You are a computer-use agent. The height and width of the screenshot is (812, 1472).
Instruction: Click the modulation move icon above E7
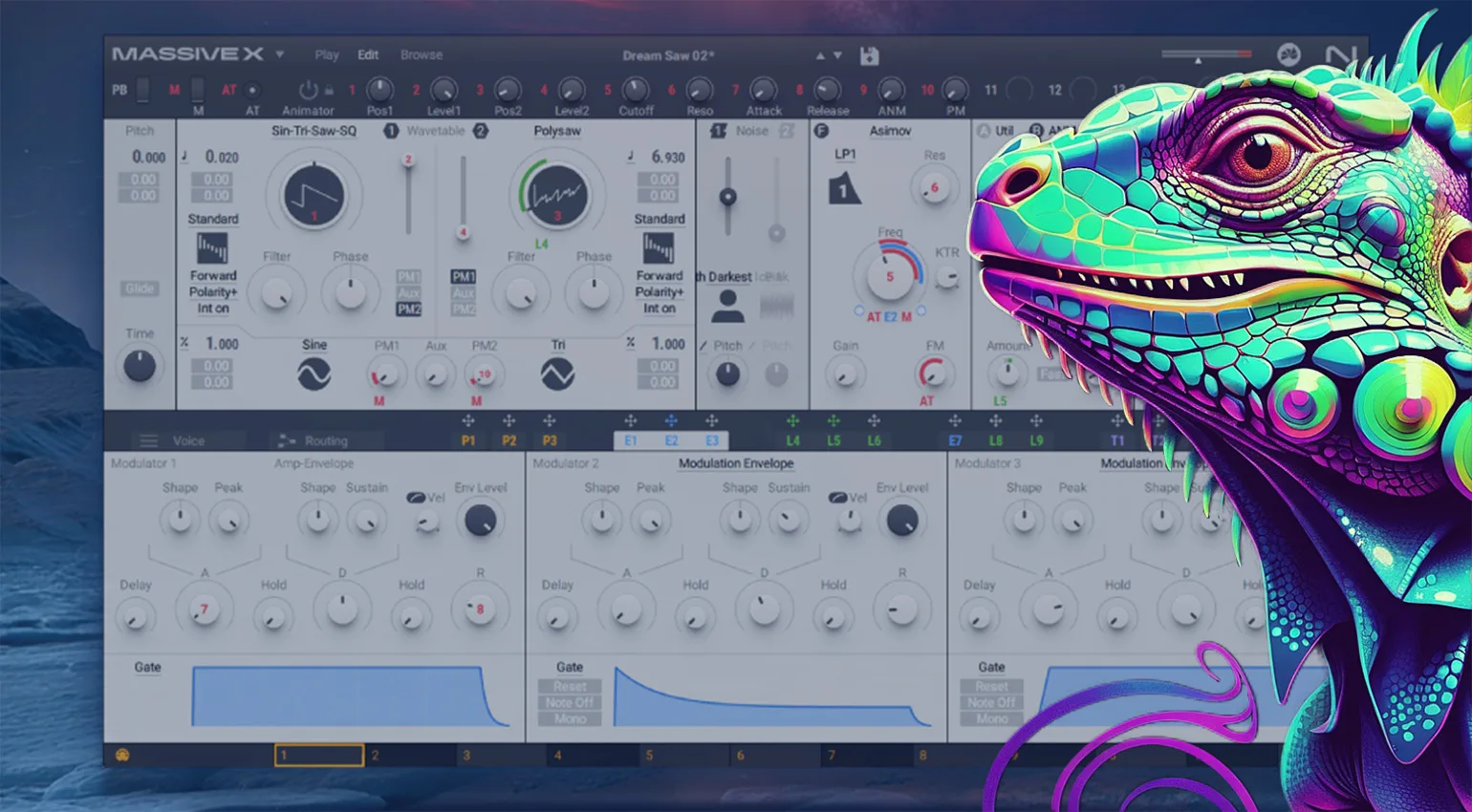tap(955, 421)
